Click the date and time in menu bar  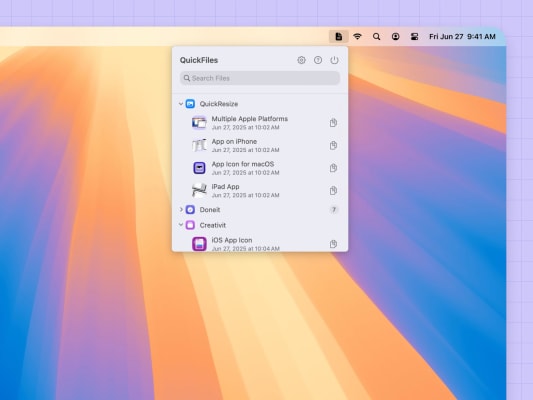(x=462, y=36)
